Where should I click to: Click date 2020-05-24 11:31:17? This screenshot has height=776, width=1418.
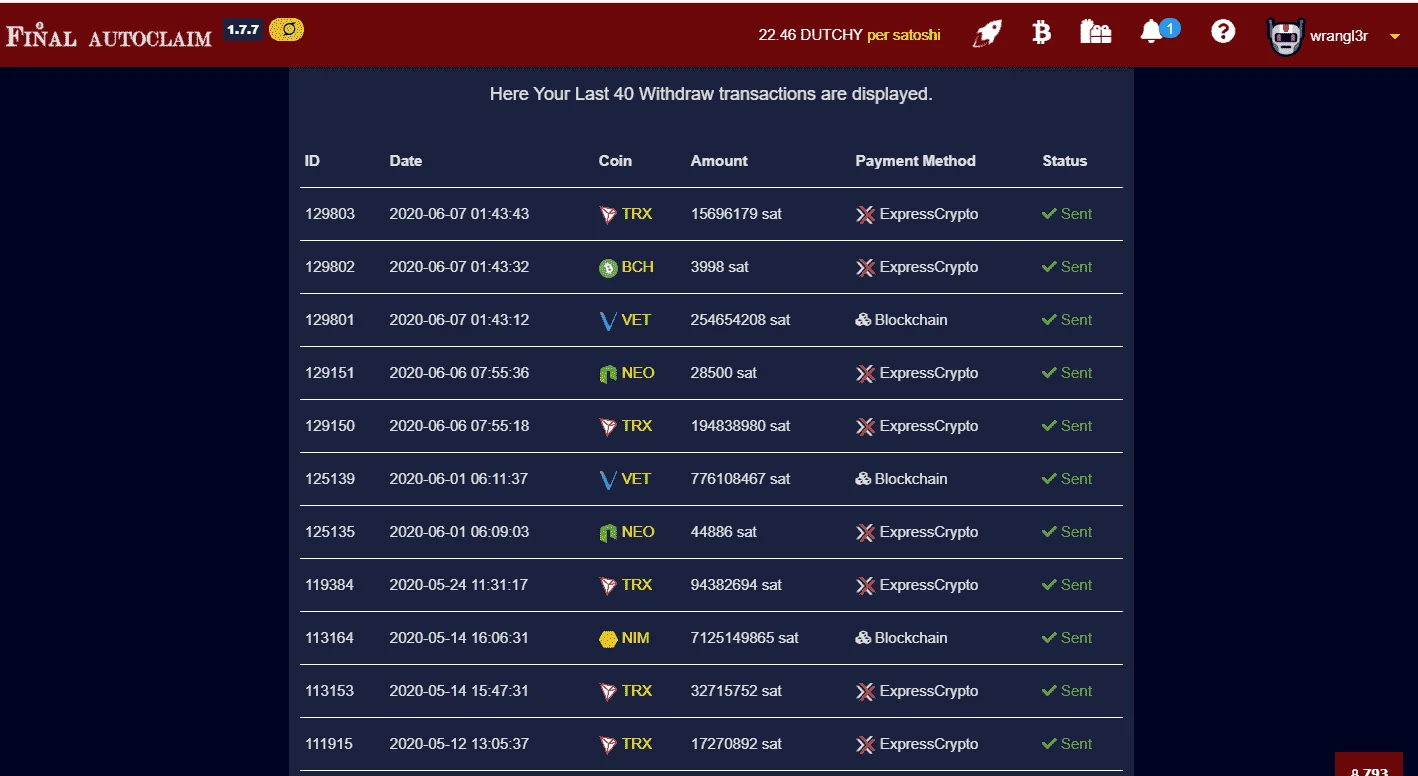coord(459,585)
